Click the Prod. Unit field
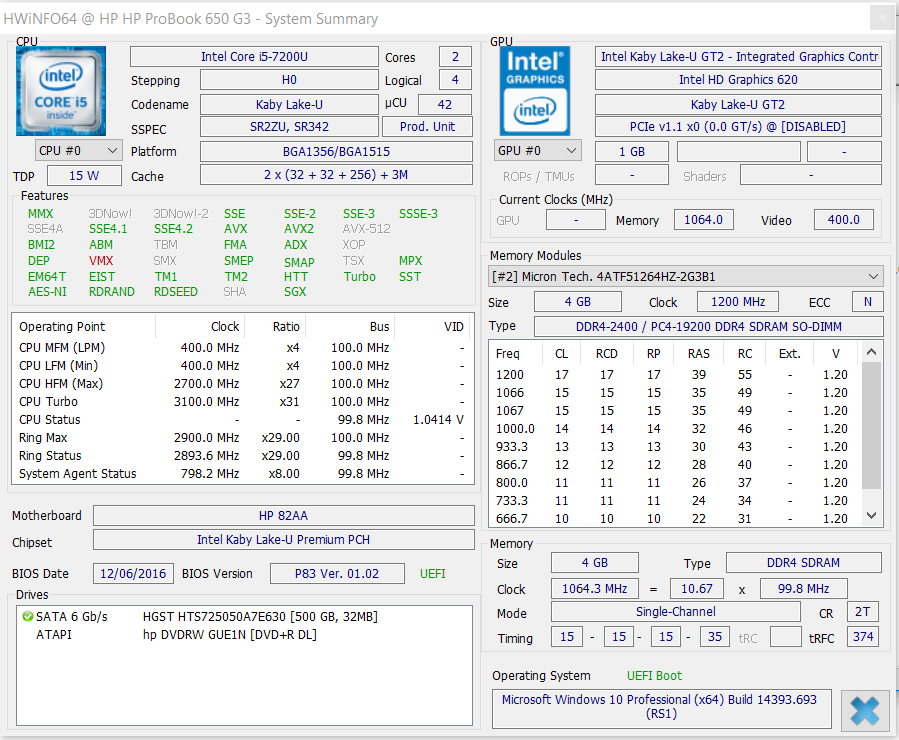The height and width of the screenshot is (740, 899). click(428, 127)
